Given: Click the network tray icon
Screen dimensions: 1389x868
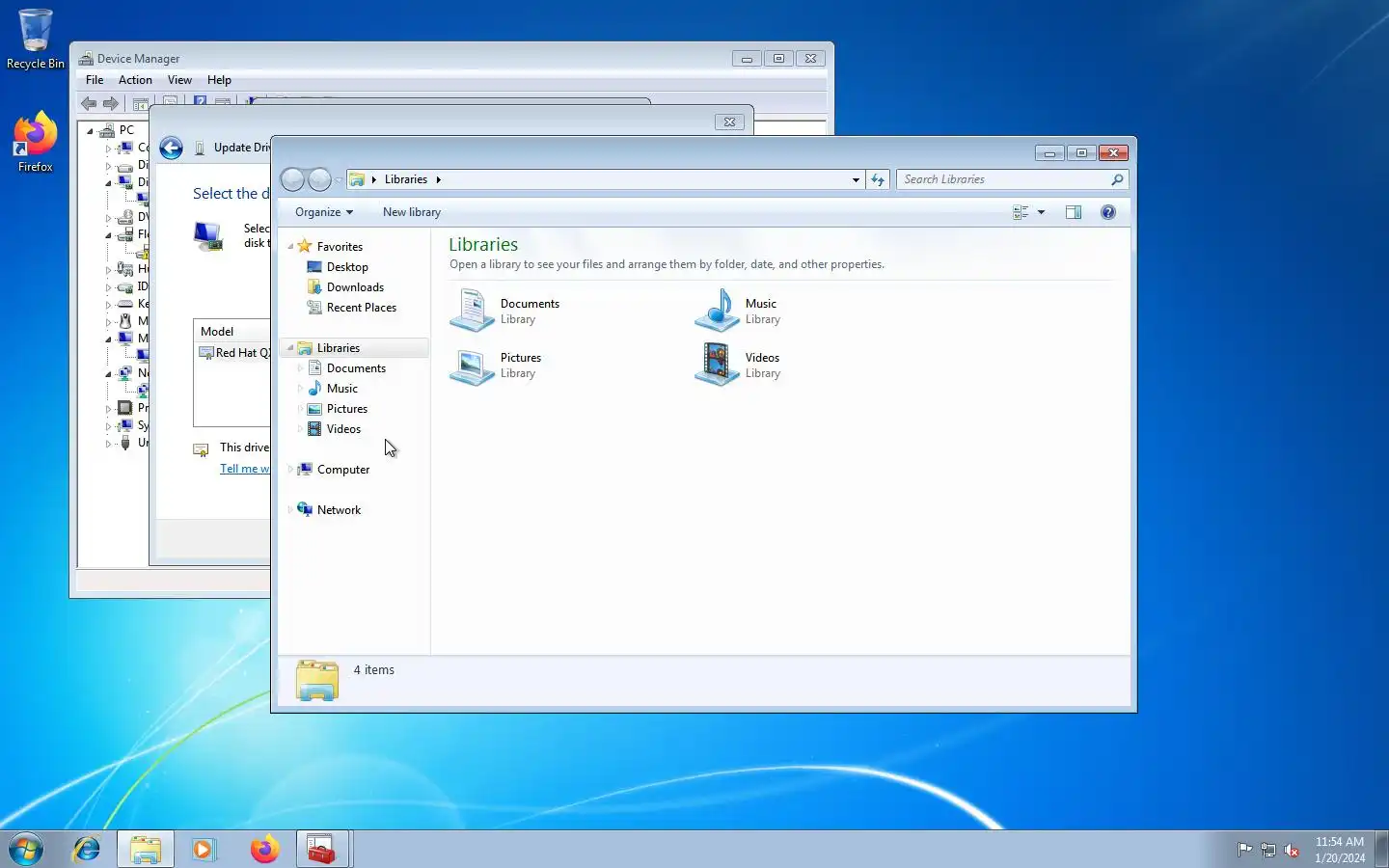Looking at the screenshot, I should pos(1268,850).
